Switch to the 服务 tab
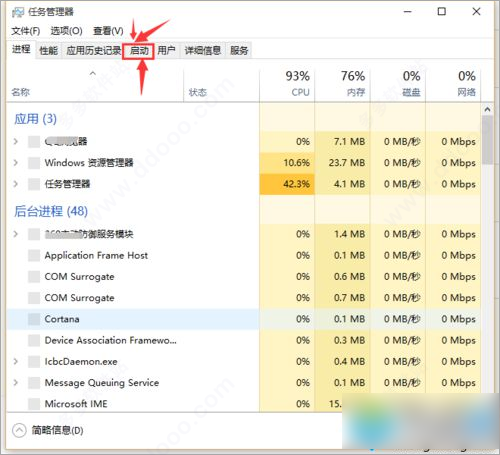The width and height of the screenshot is (500, 455). (x=239, y=51)
